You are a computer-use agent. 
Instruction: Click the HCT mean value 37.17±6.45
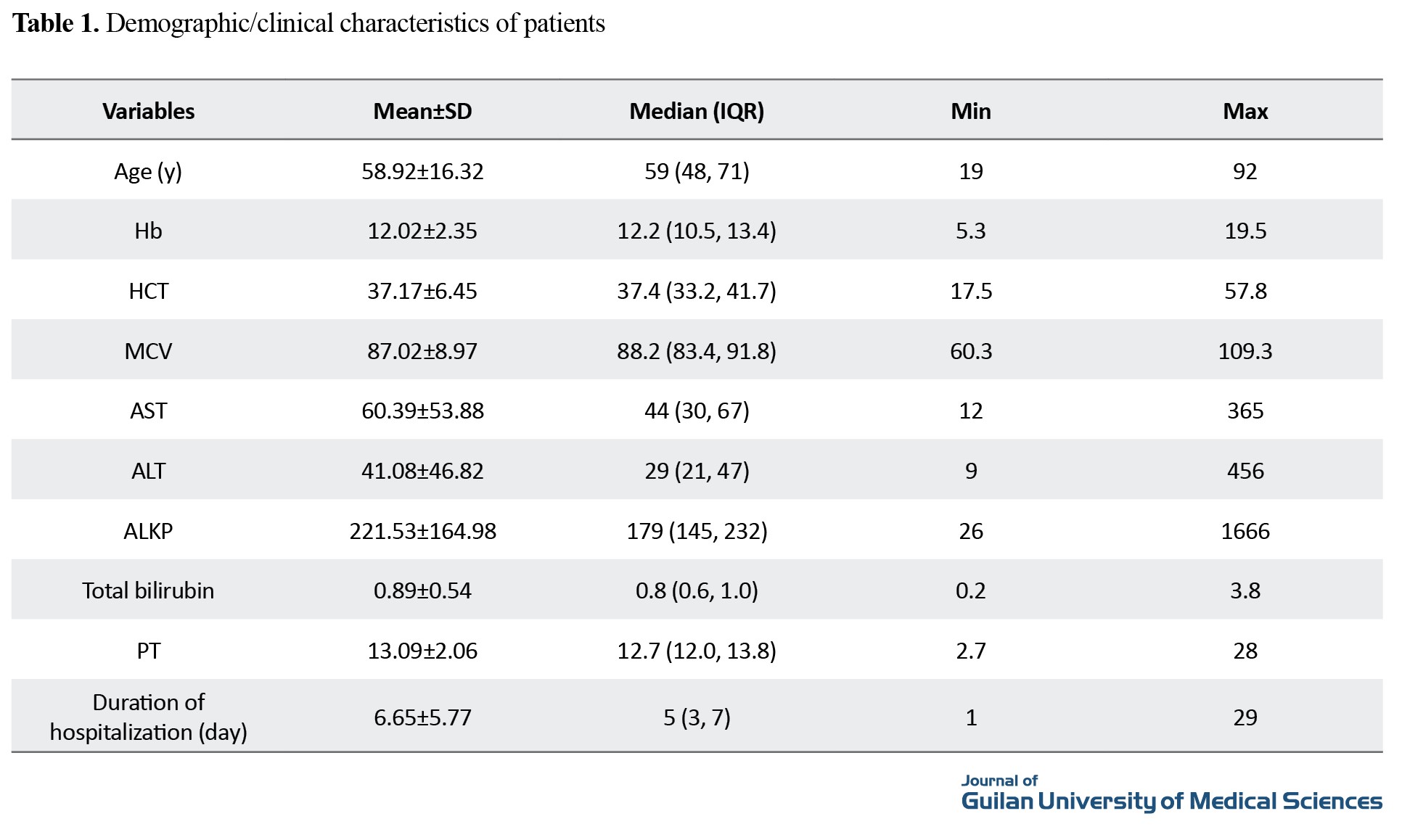coord(422,291)
